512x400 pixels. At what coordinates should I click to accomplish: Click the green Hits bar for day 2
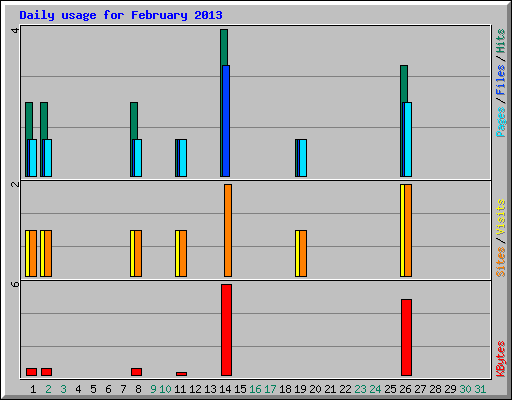(x=44, y=120)
